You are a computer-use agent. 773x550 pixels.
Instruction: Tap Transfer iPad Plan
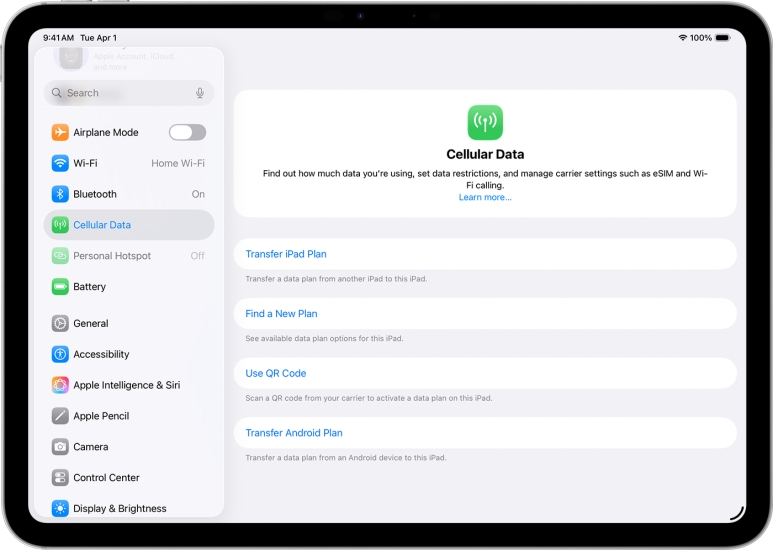[485, 254]
